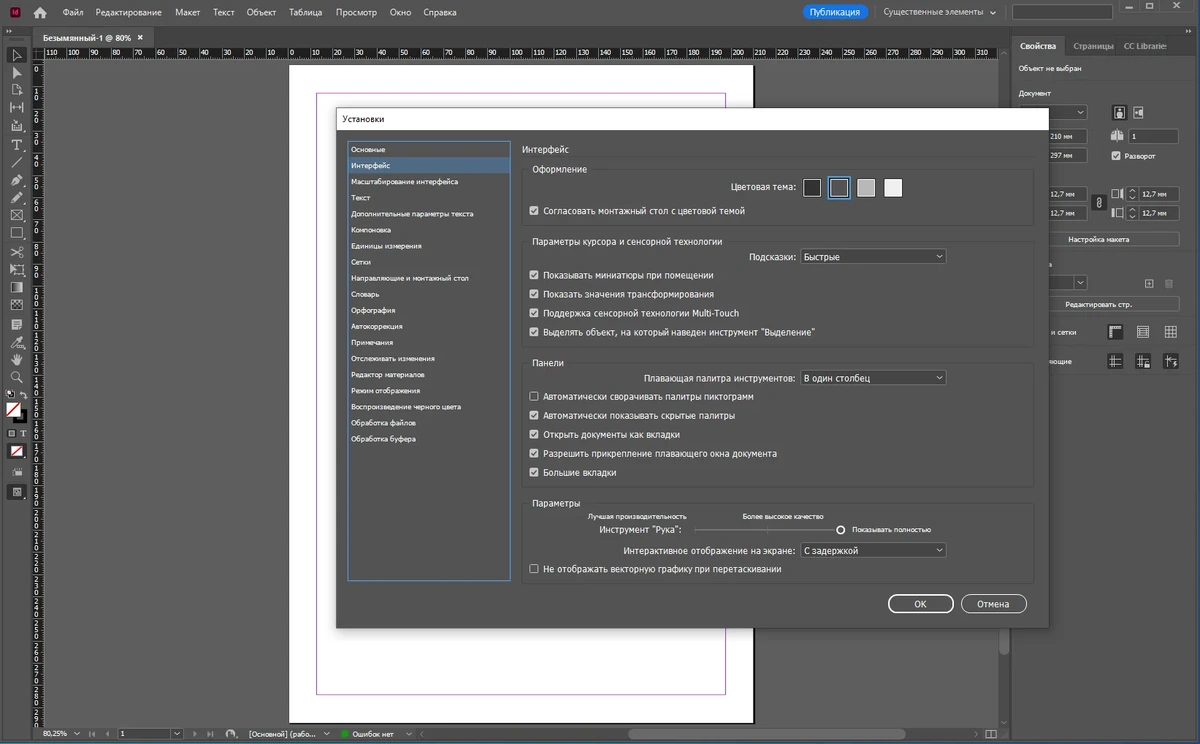Open the 'Таблица' menu
Viewport: 1200px width, 744px height.
point(305,13)
